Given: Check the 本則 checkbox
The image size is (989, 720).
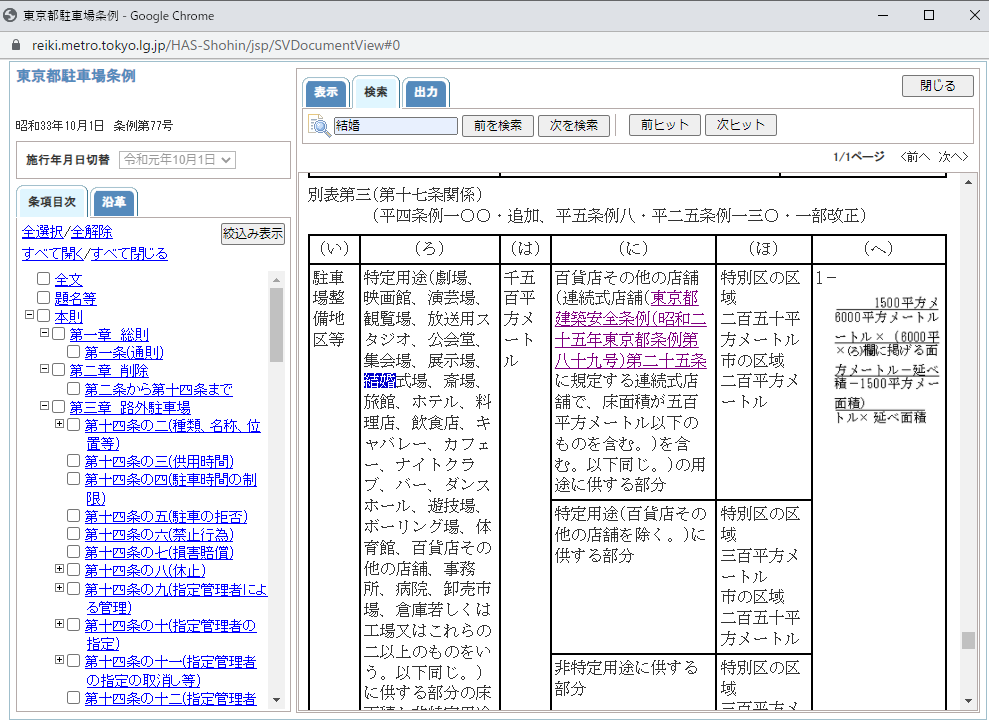Looking at the screenshot, I should point(44,315).
